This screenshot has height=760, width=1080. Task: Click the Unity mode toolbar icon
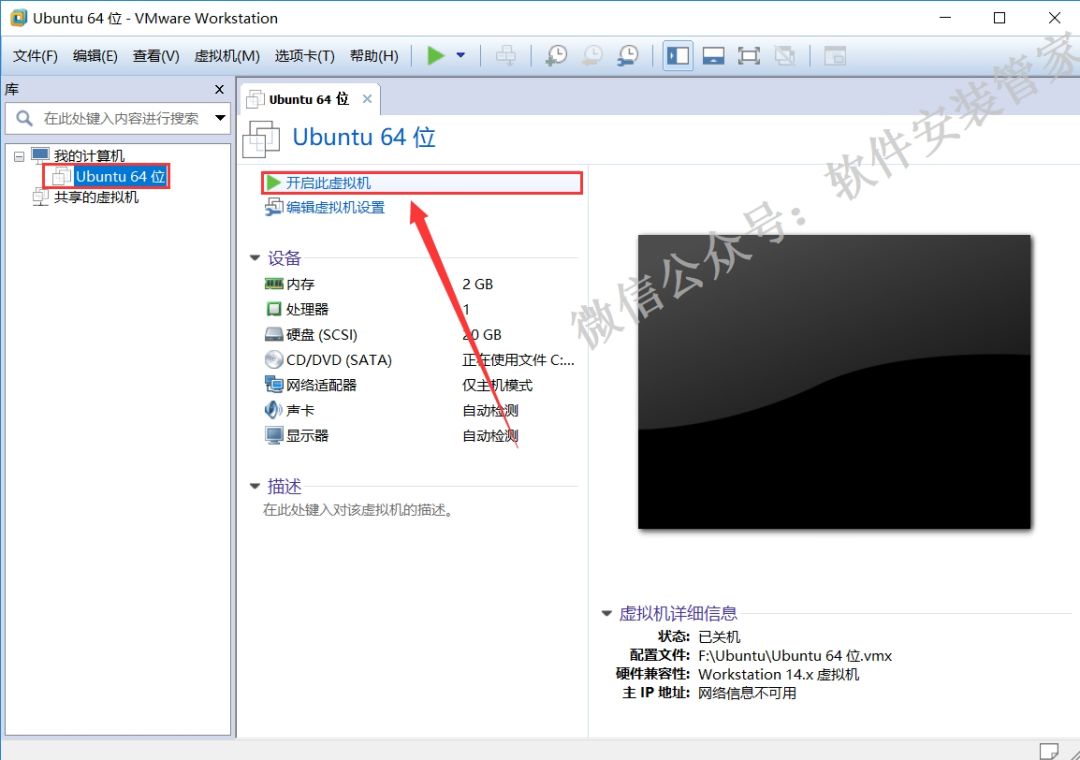pyautogui.click(x=785, y=56)
